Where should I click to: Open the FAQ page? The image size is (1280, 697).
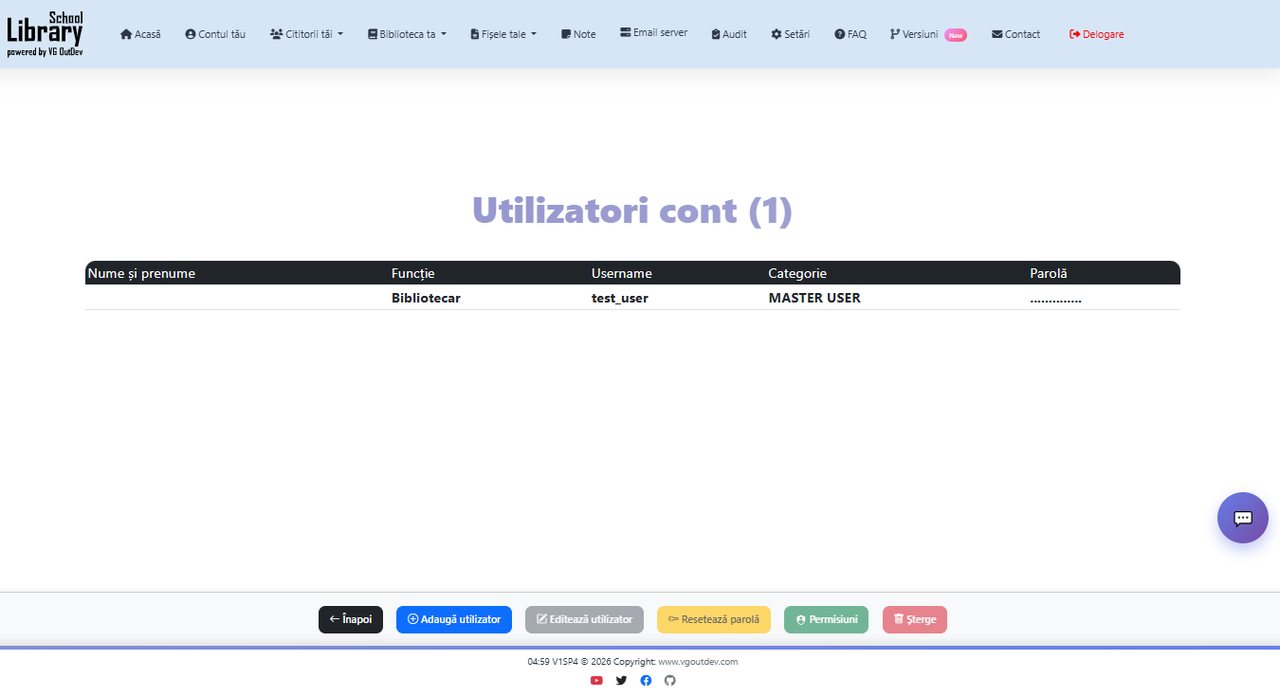point(851,34)
